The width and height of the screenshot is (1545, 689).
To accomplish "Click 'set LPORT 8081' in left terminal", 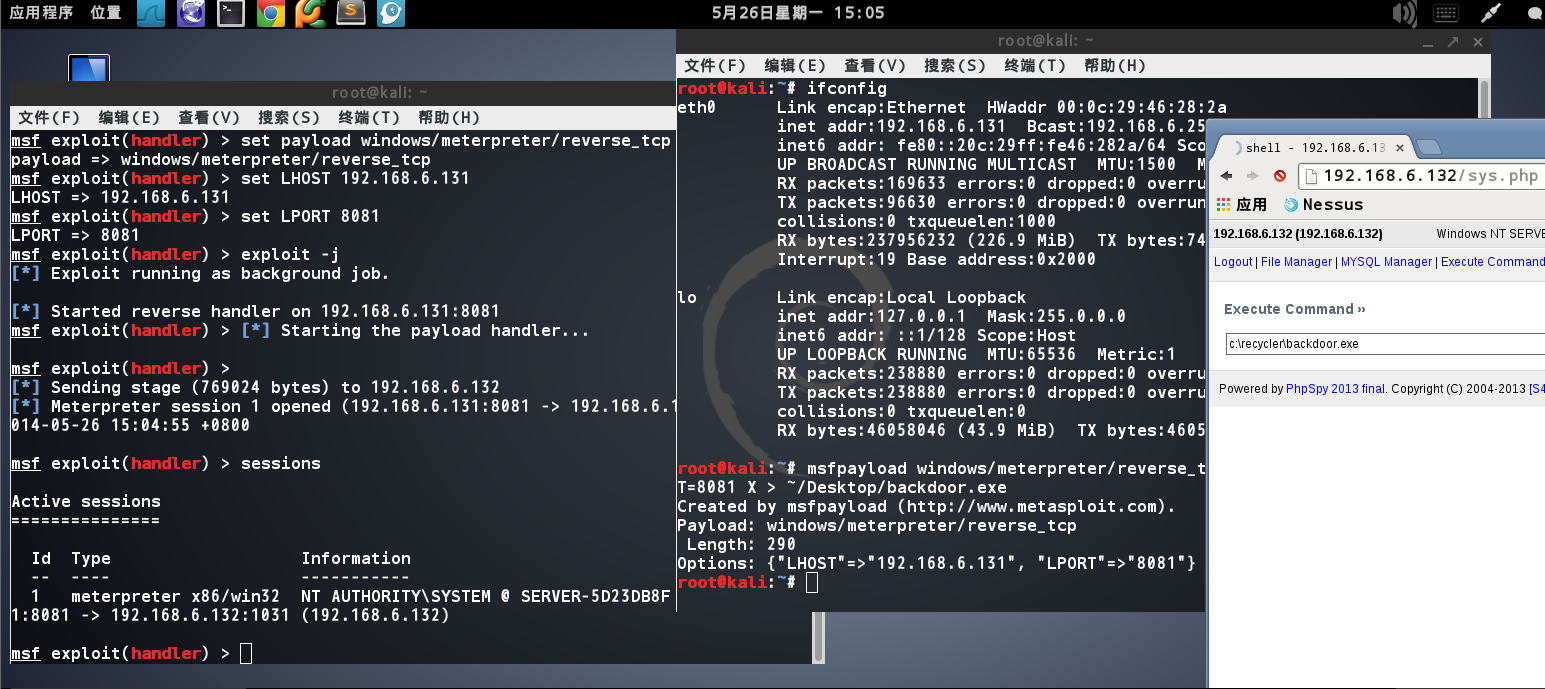I will pos(311,216).
